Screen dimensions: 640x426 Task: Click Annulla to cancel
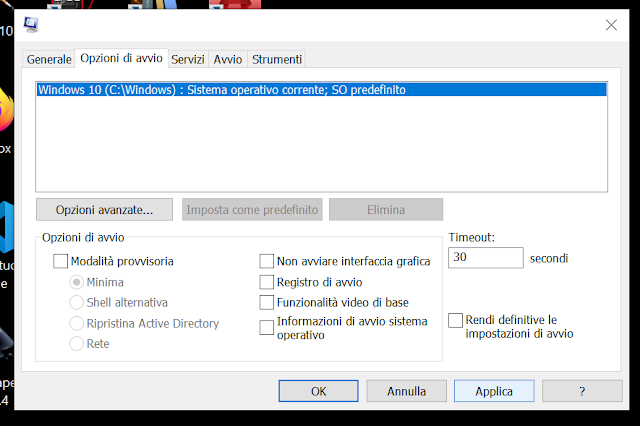coord(407,391)
